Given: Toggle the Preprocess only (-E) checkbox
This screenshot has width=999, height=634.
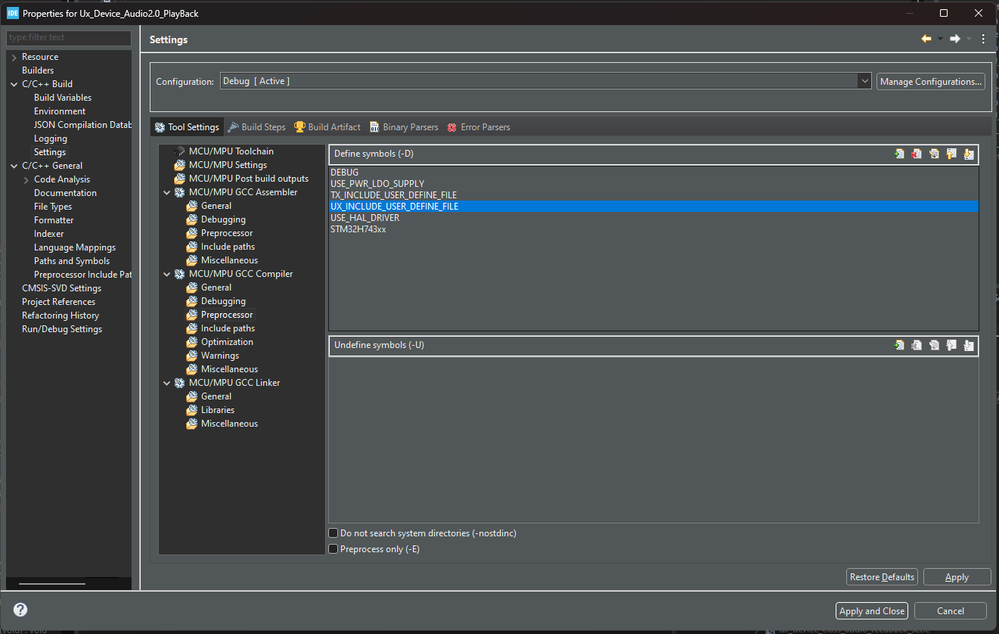Looking at the screenshot, I should [x=334, y=549].
